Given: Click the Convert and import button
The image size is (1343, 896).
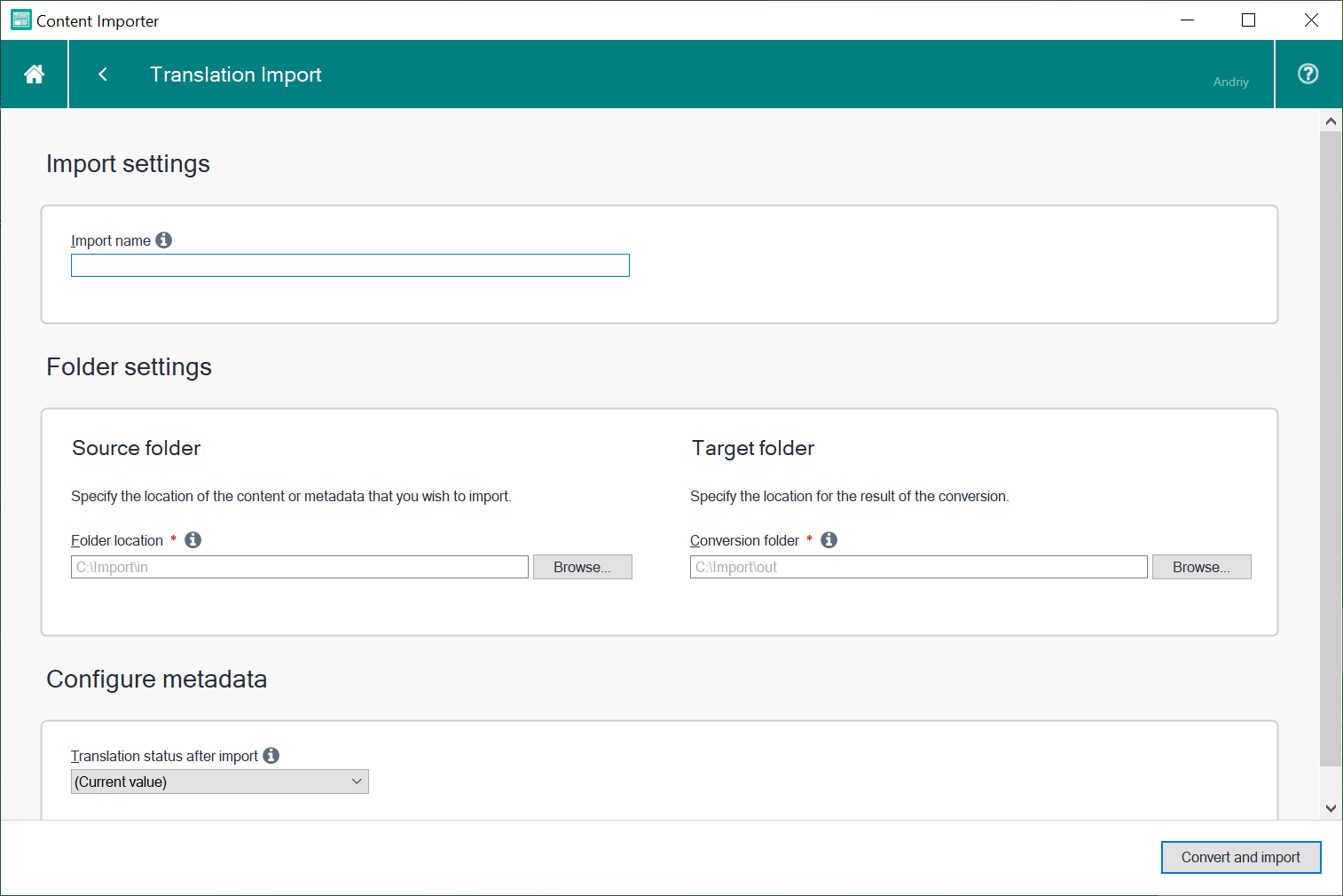Looking at the screenshot, I should tap(1241, 857).
